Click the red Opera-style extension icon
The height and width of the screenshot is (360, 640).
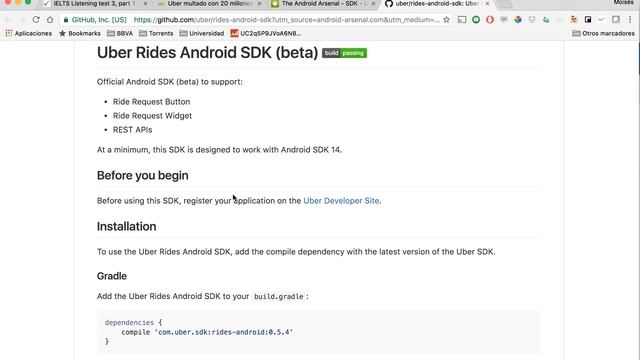click(x=490, y=20)
